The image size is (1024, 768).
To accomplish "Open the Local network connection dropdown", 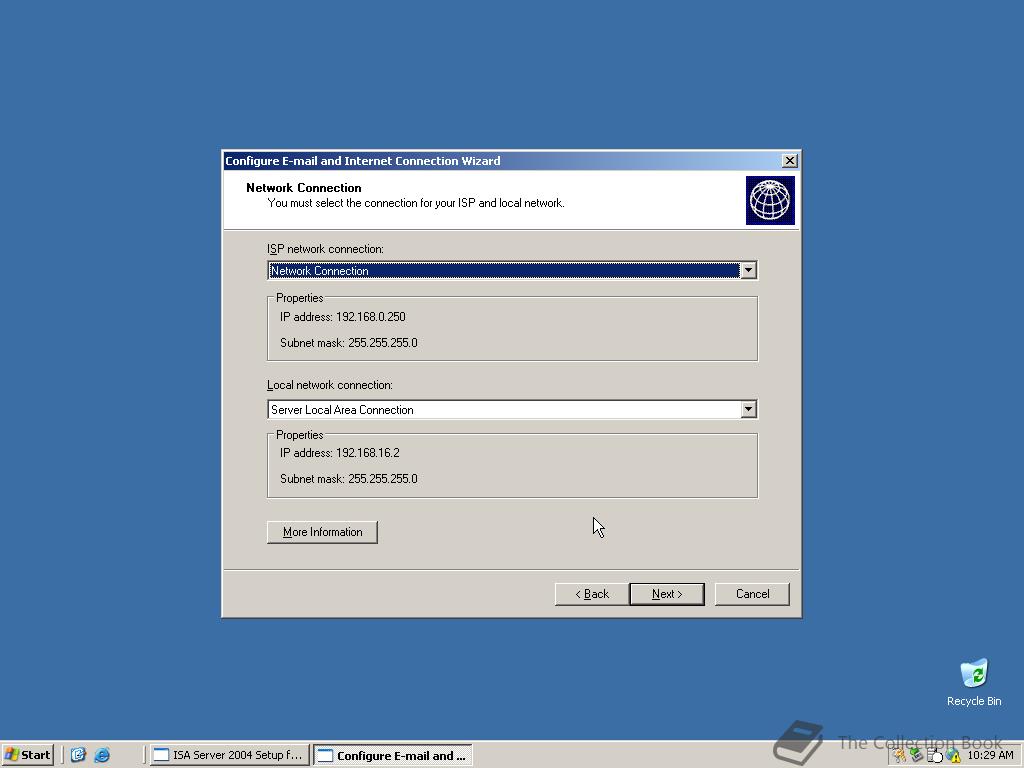I will pos(748,409).
